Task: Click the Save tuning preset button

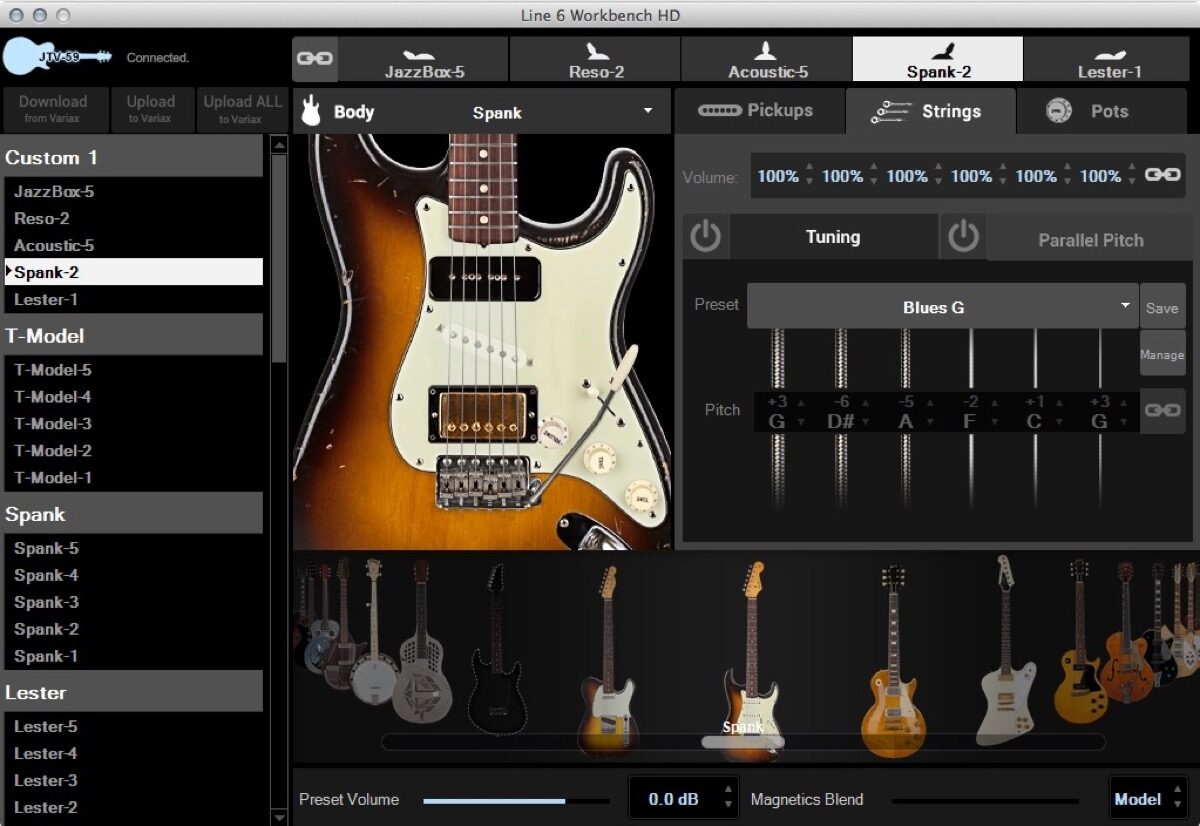Action: tap(1162, 307)
